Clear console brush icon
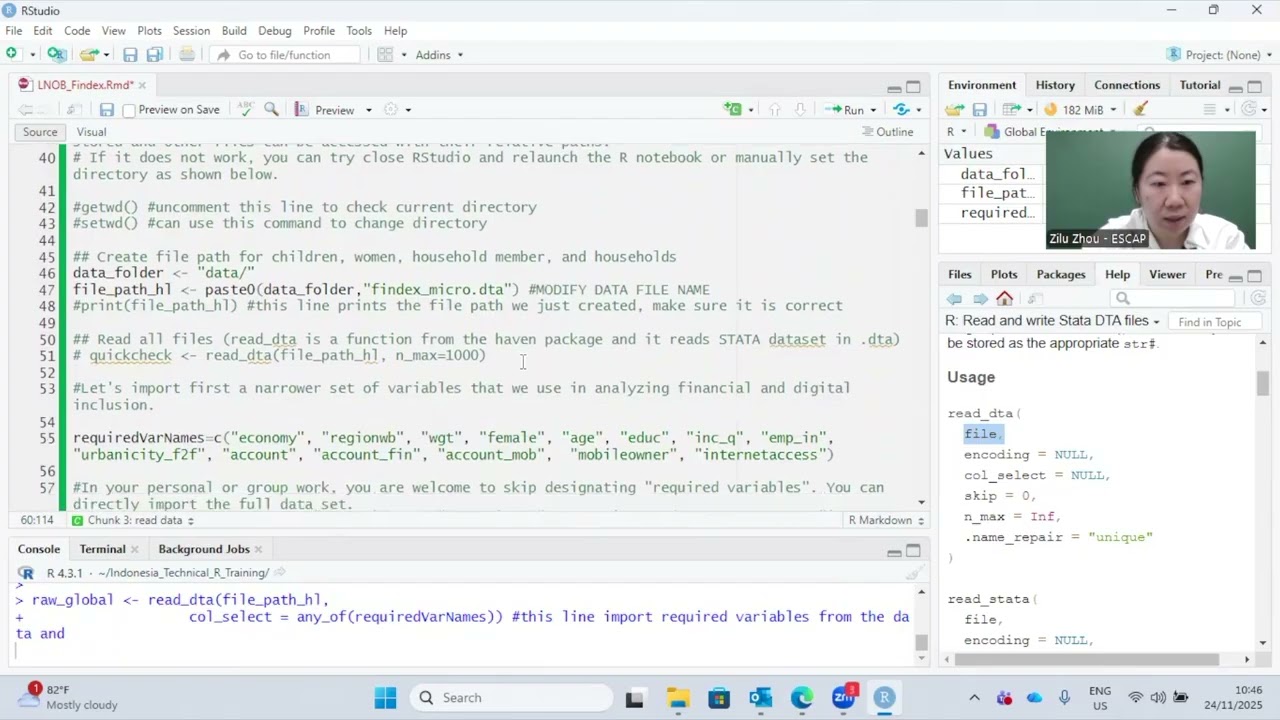Screen dimensions: 1280x720 click(x=913, y=573)
